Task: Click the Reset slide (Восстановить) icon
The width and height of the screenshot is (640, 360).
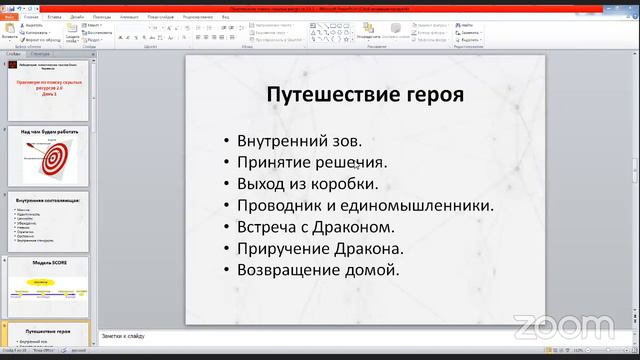Action: pyautogui.click(x=84, y=33)
